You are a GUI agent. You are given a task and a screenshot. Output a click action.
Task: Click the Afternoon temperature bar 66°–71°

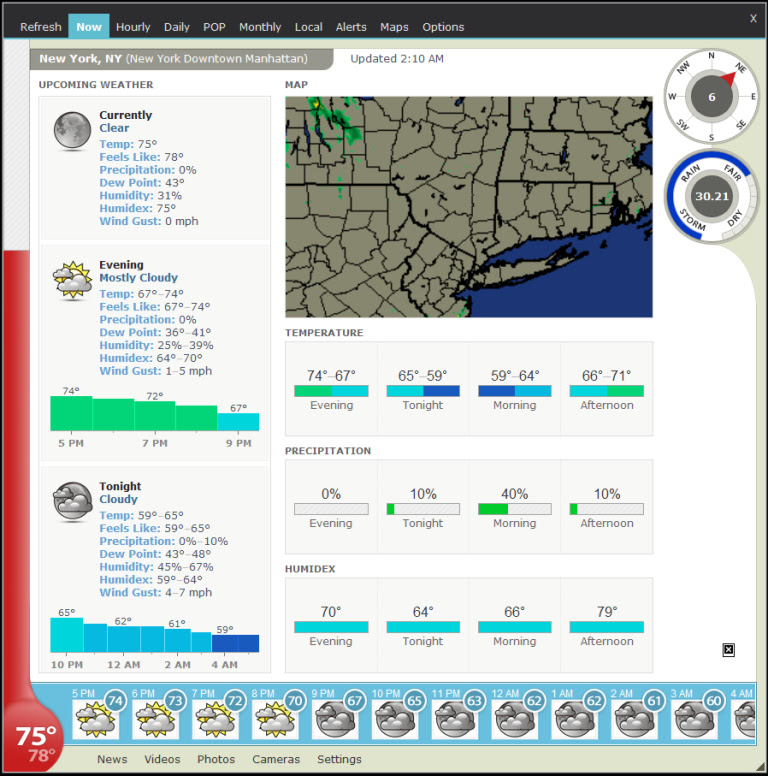[x=607, y=390]
